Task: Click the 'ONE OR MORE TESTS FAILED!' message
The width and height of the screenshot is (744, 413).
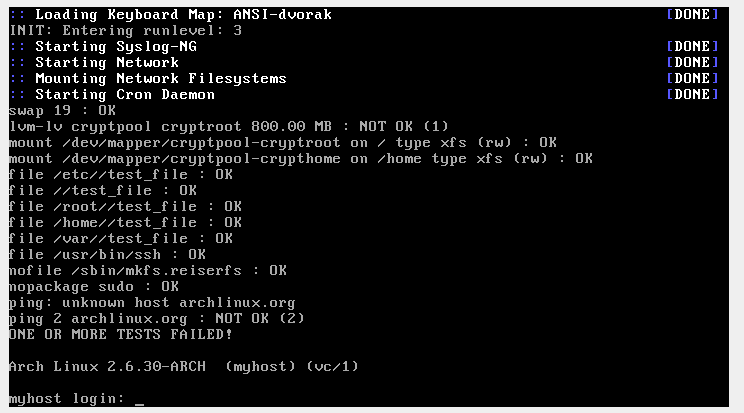Action: pyautogui.click(x=120, y=334)
